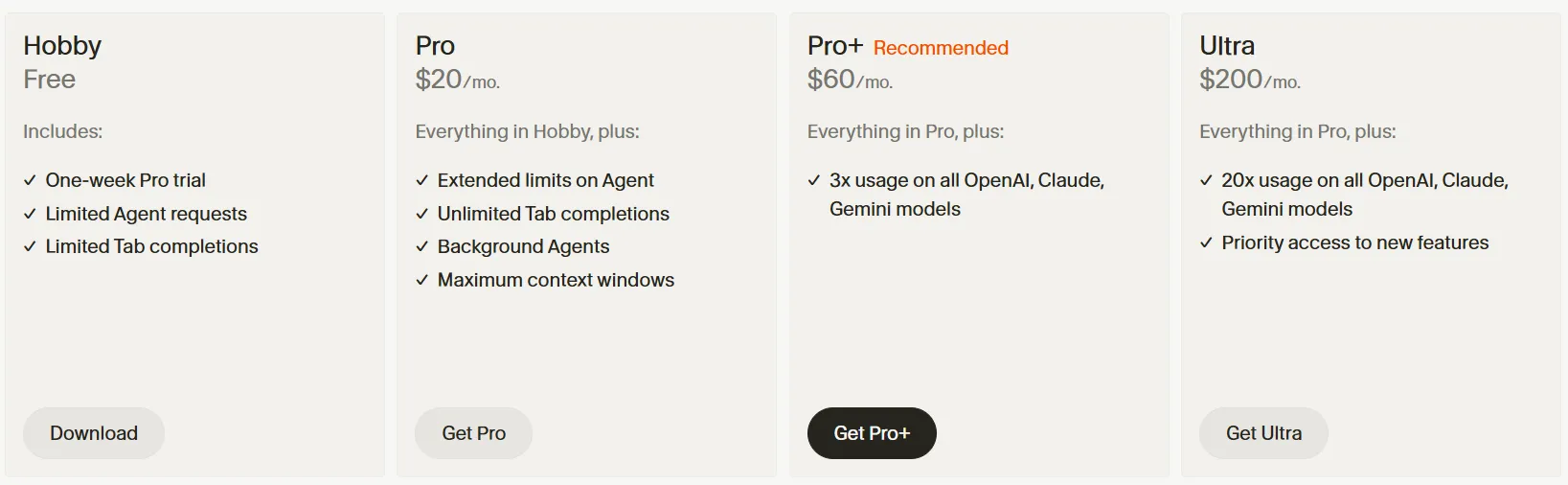Click the $20/mo. price text
The height and width of the screenshot is (485, 1568).
pos(457,80)
